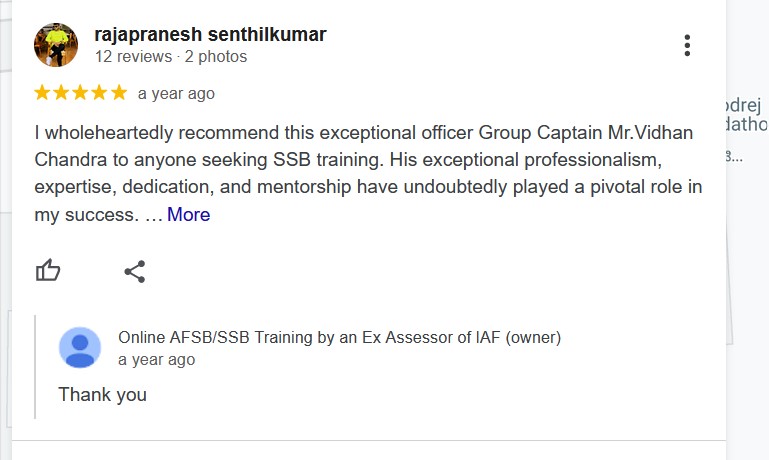Click the reviewer's "12 reviews" count
This screenshot has height=460, width=769.
pos(132,57)
